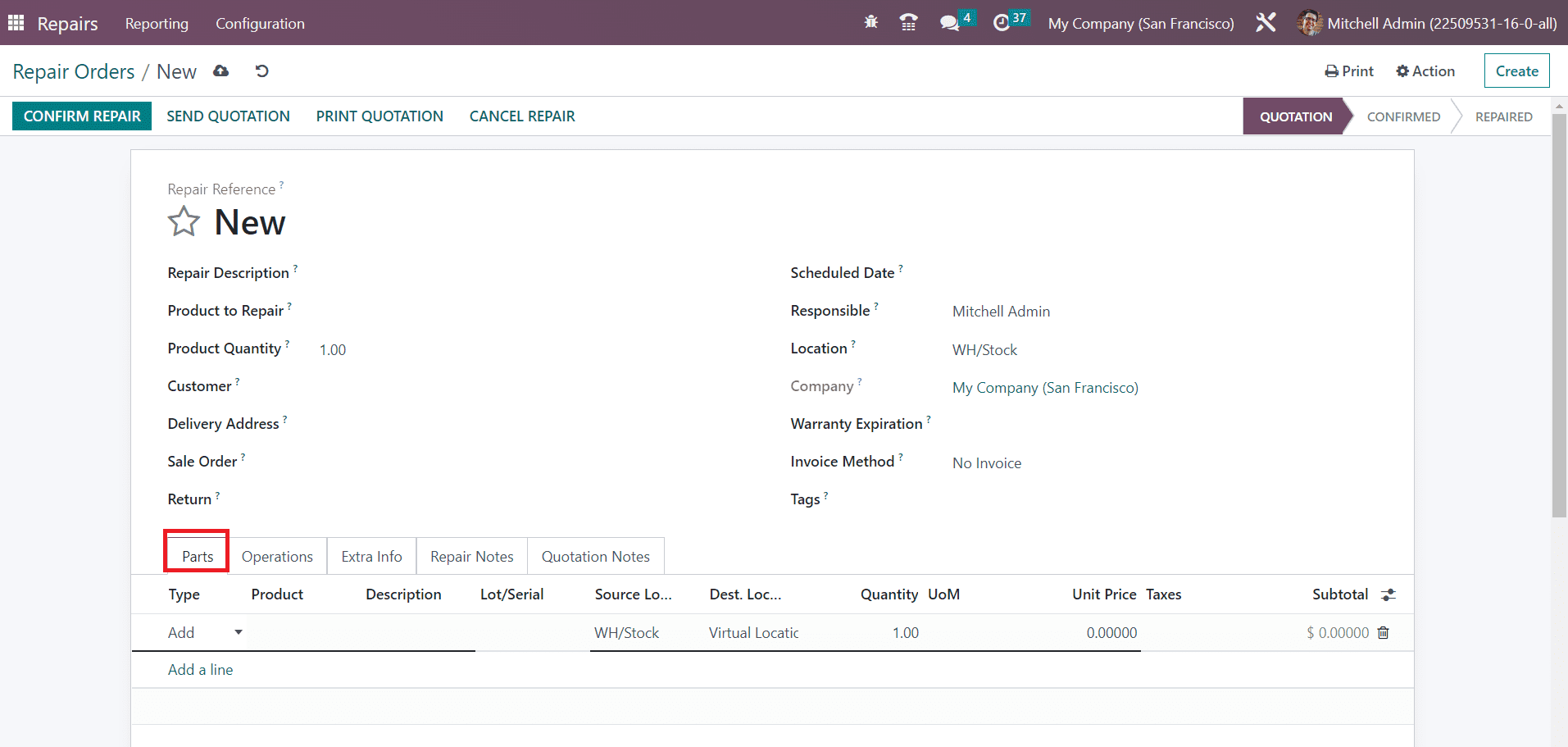The image size is (1568, 747).
Task: Mark repair as priority with the star
Action: (x=184, y=221)
